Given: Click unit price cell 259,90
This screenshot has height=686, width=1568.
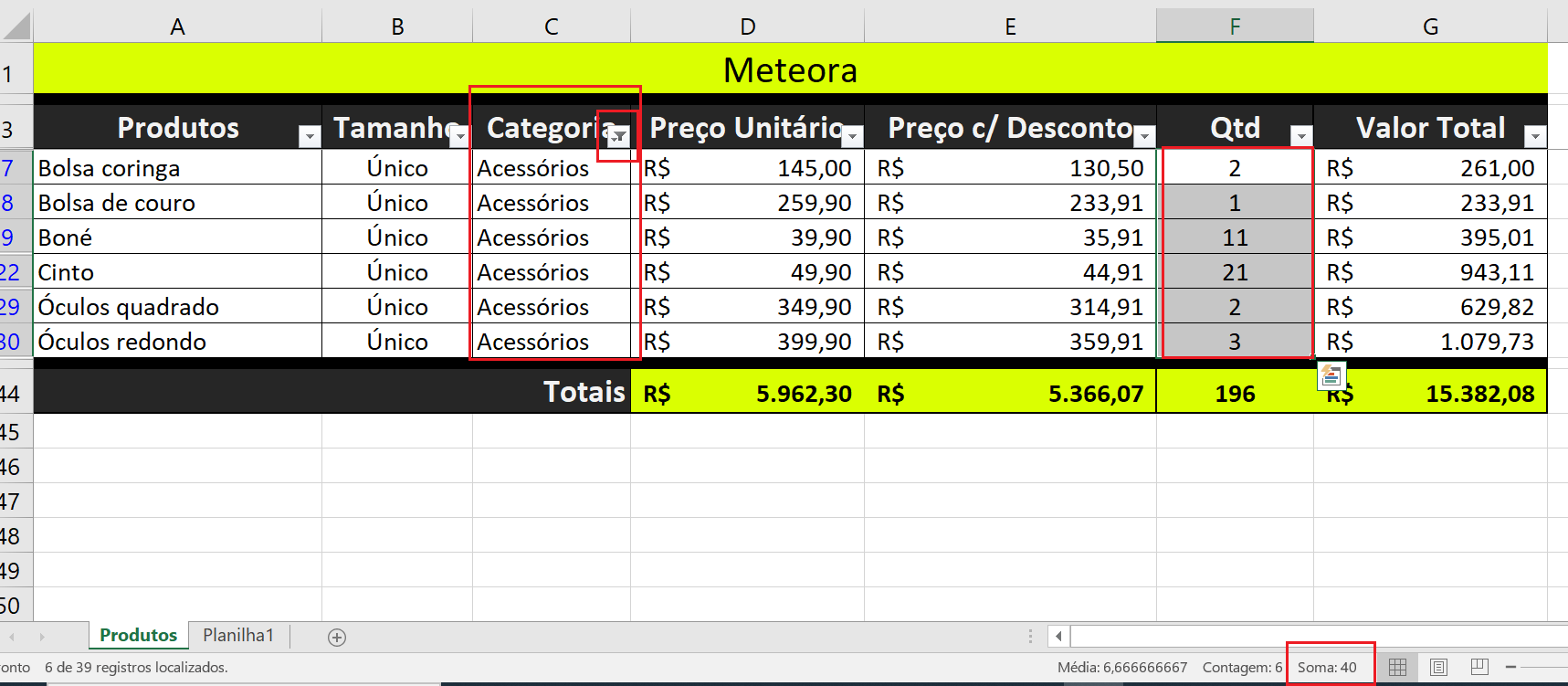Looking at the screenshot, I should tap(747, 203).
